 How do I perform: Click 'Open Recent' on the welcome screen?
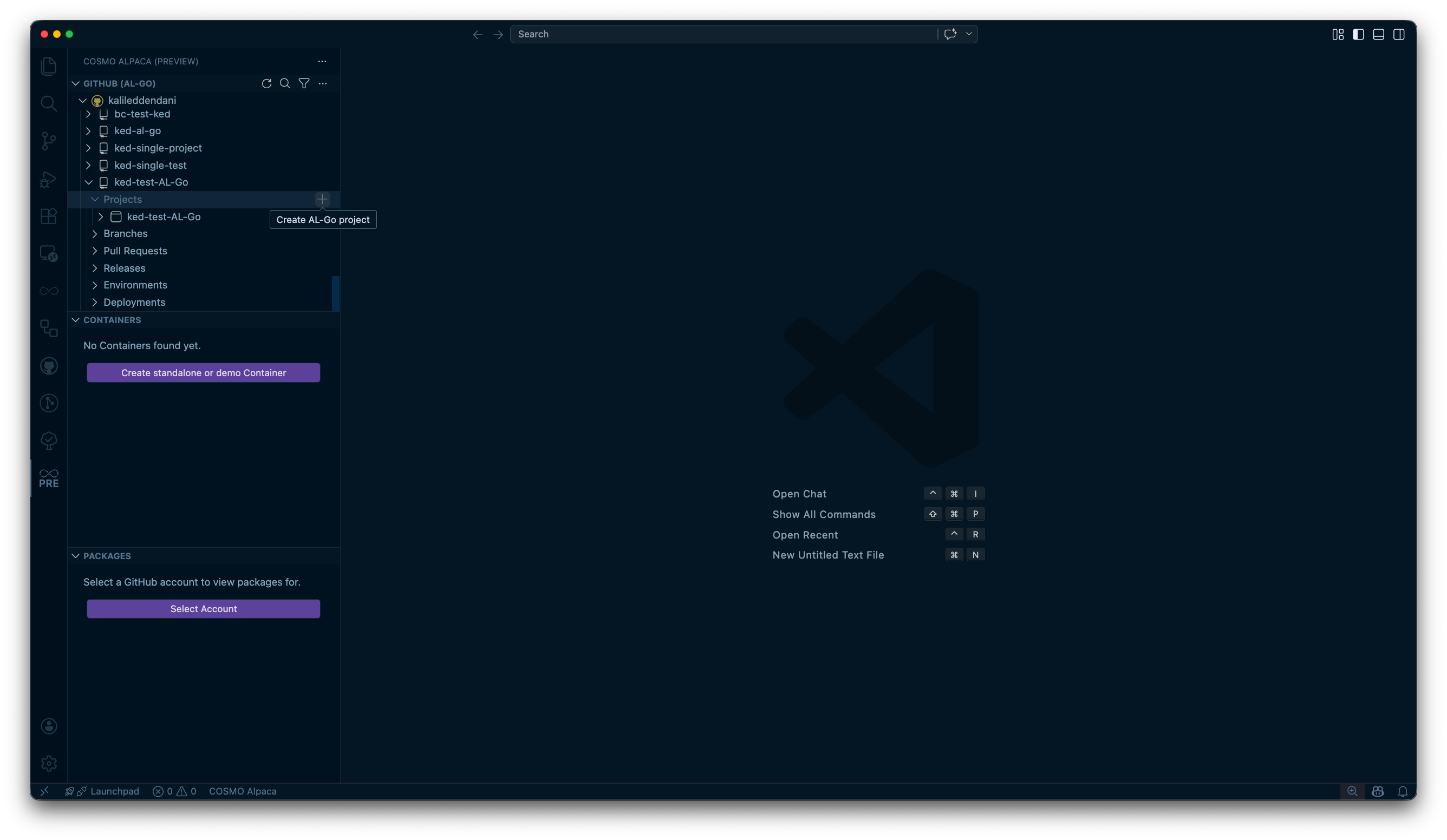(805, 535)
